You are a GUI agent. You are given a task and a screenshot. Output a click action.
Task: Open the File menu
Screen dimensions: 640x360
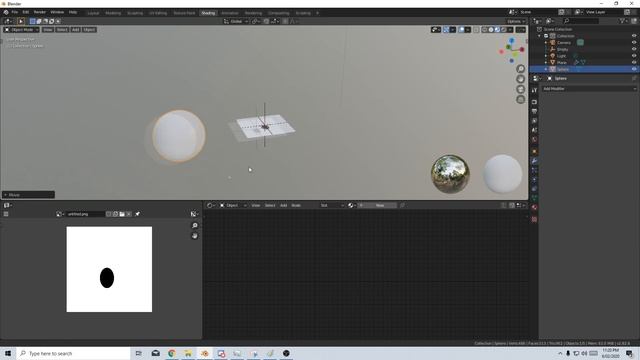pos(14,12)
